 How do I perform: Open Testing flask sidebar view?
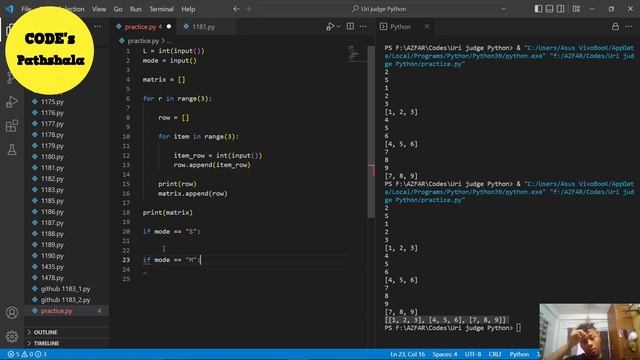tap(12, 149)
